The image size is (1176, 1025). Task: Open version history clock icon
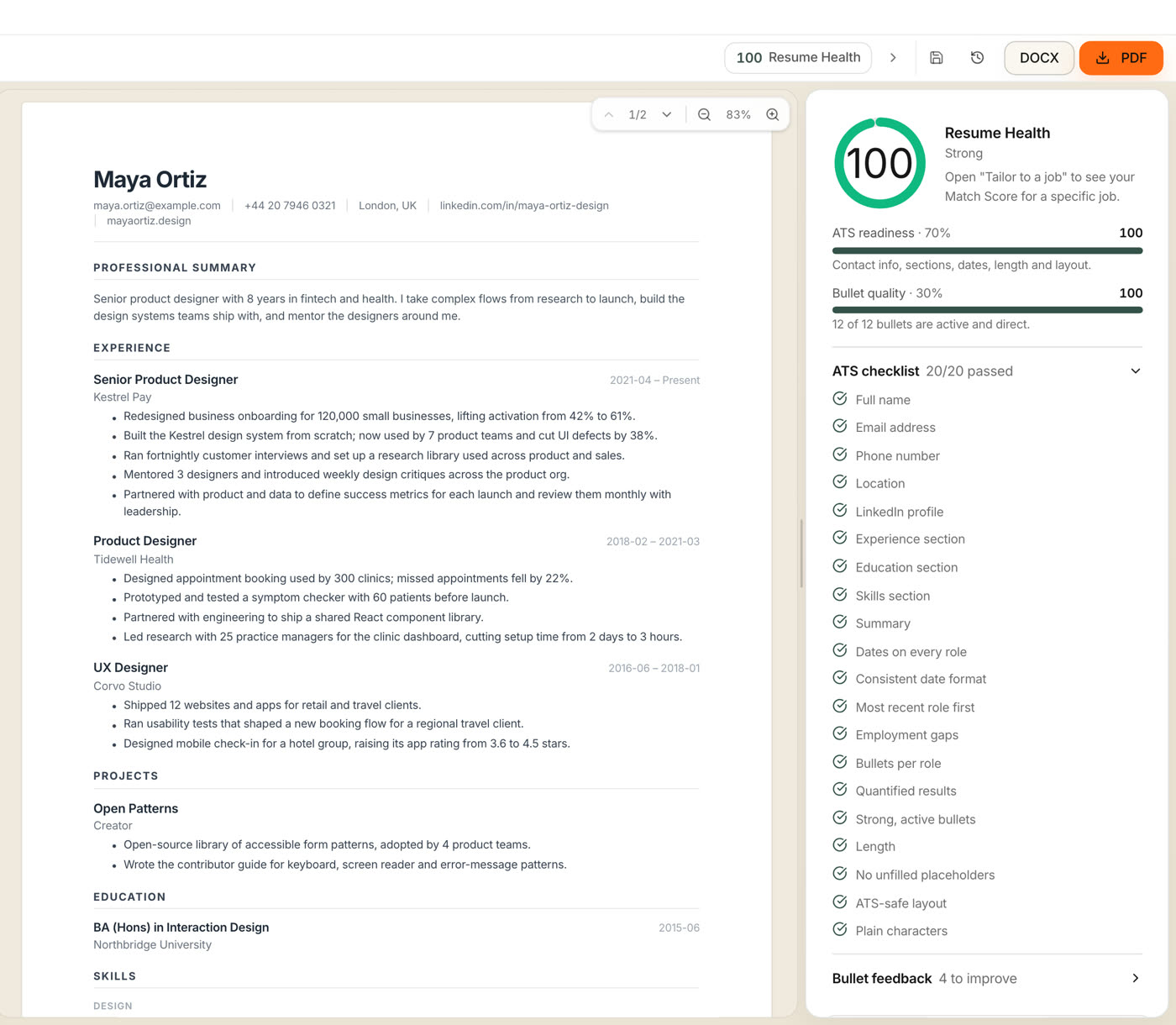pyautogui.click(x=977, y=58)
